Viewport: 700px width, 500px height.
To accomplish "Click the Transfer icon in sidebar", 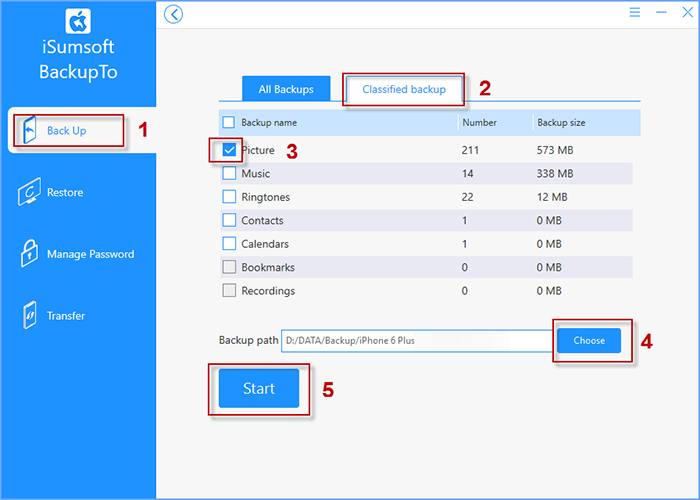I will (x=29, y=316).
